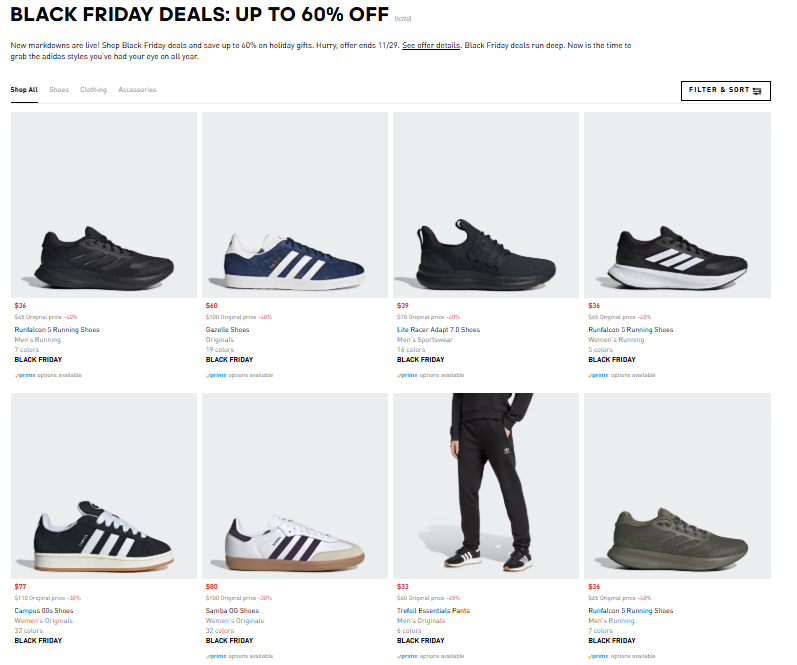Viewport: 797px width, 665px height.
Task: Open the olive green Runfalcon 5 shoe image
Action: pyautogui.click(x=677, y=486)
